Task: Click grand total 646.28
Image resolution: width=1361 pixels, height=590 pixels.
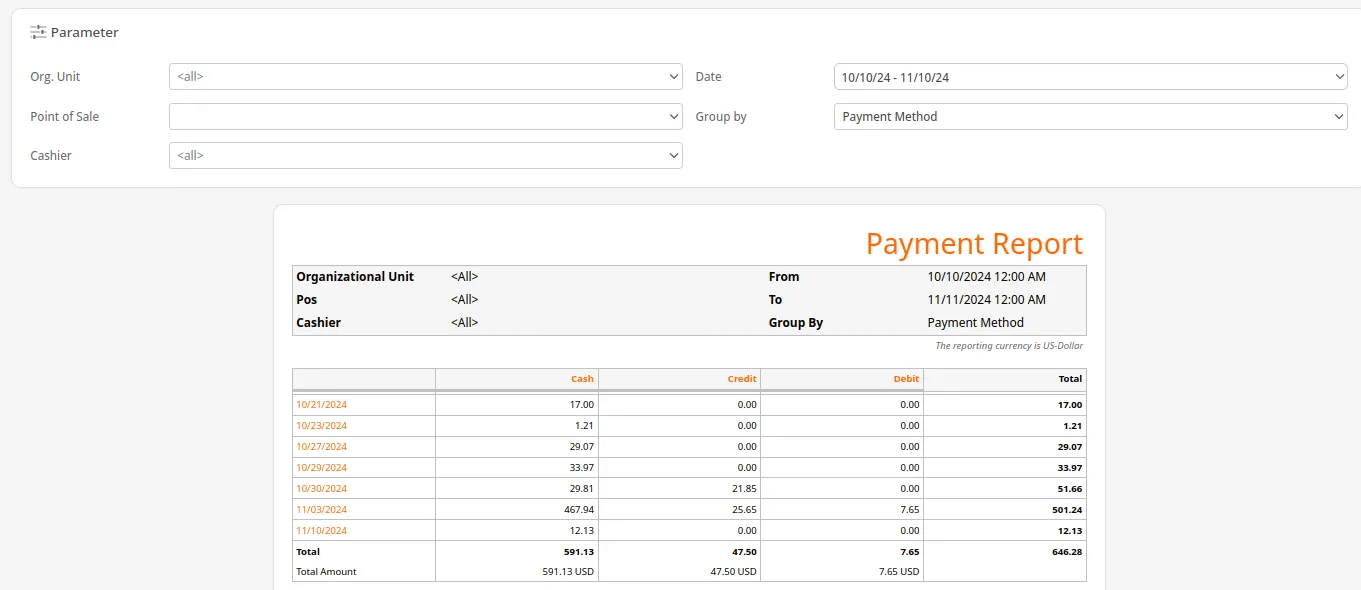Action: pos(1068,552)
